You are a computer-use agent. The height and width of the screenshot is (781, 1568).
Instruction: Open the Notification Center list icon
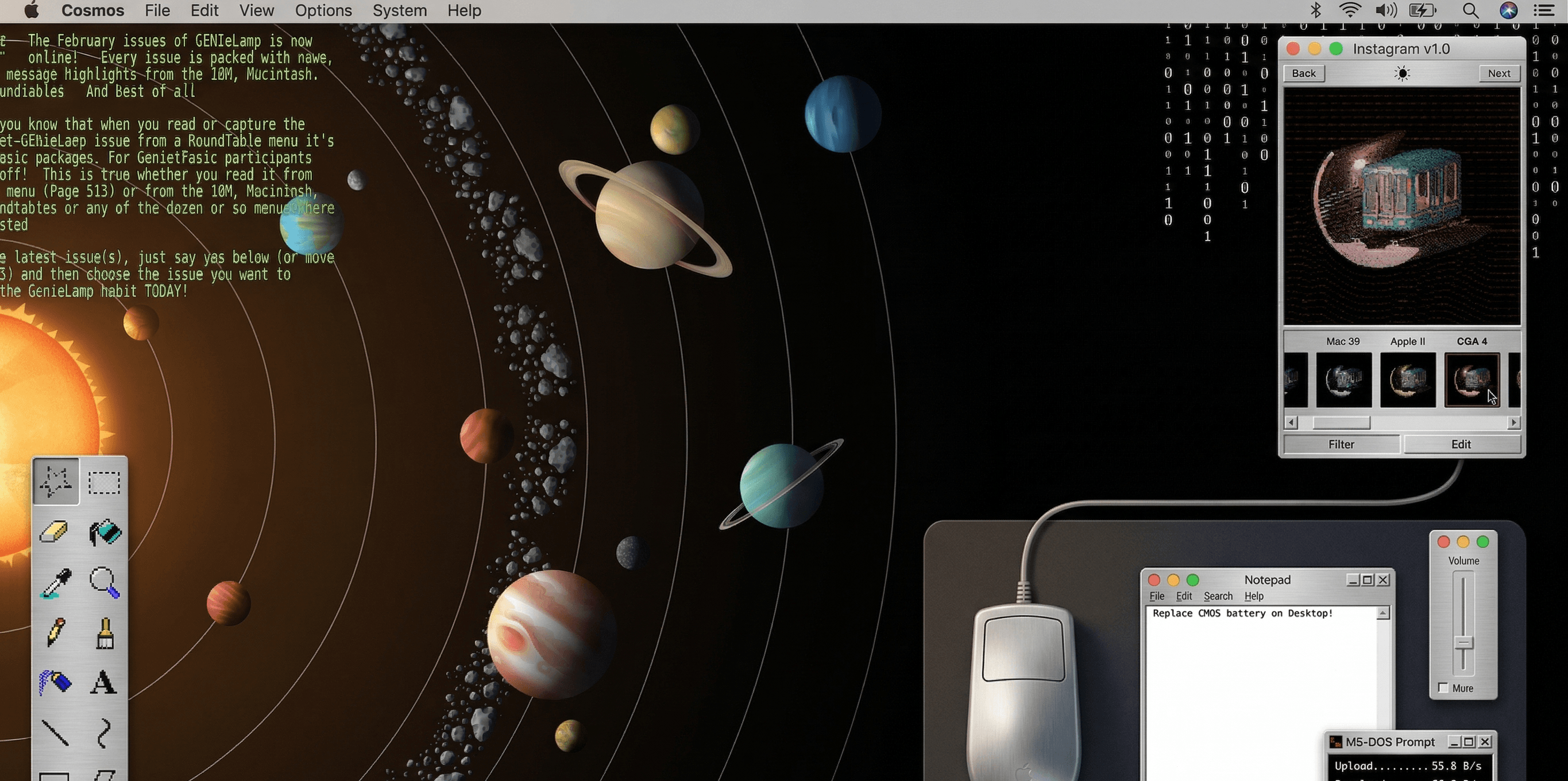click(1544, 10)
